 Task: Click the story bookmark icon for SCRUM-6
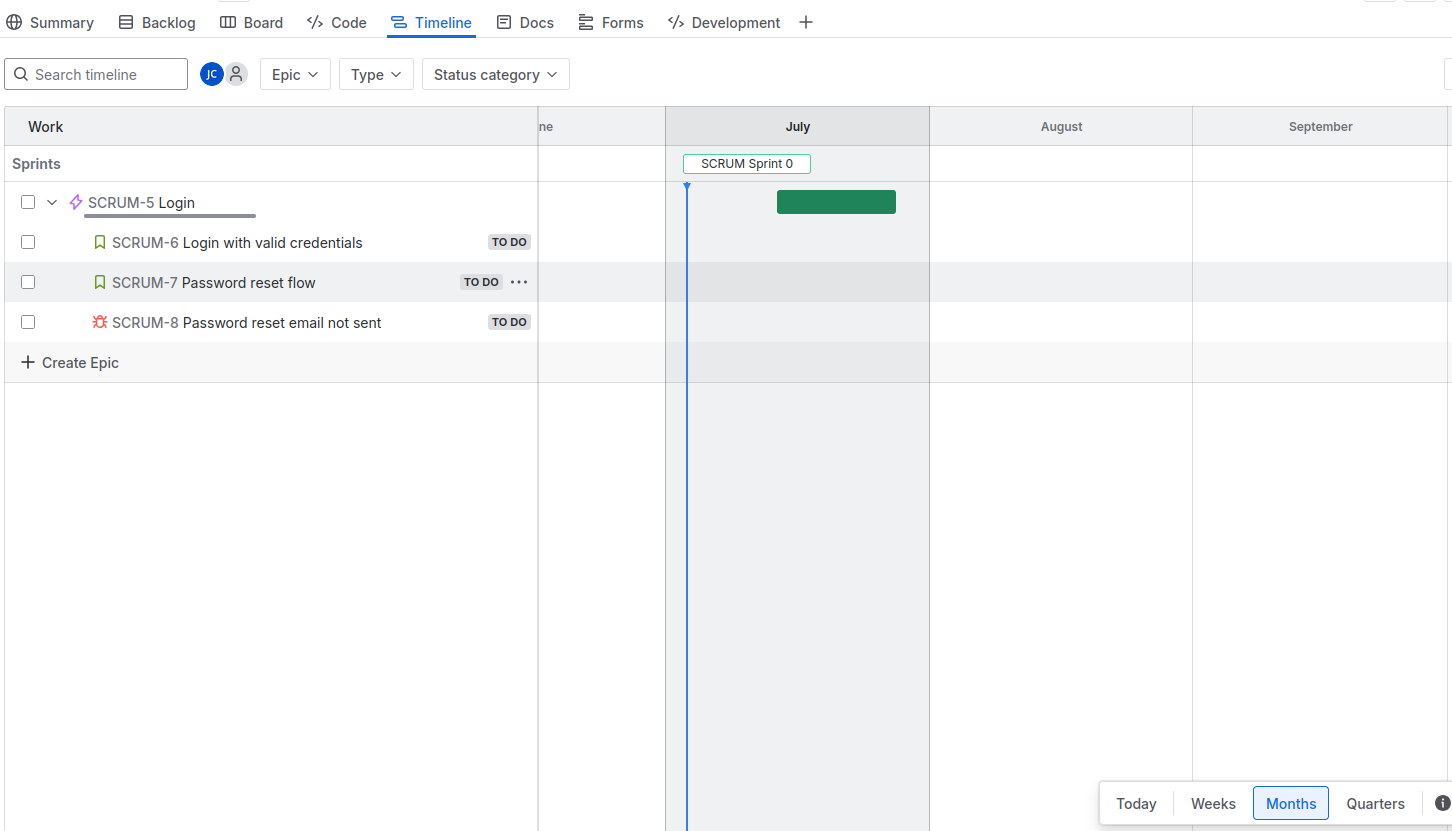100,242
